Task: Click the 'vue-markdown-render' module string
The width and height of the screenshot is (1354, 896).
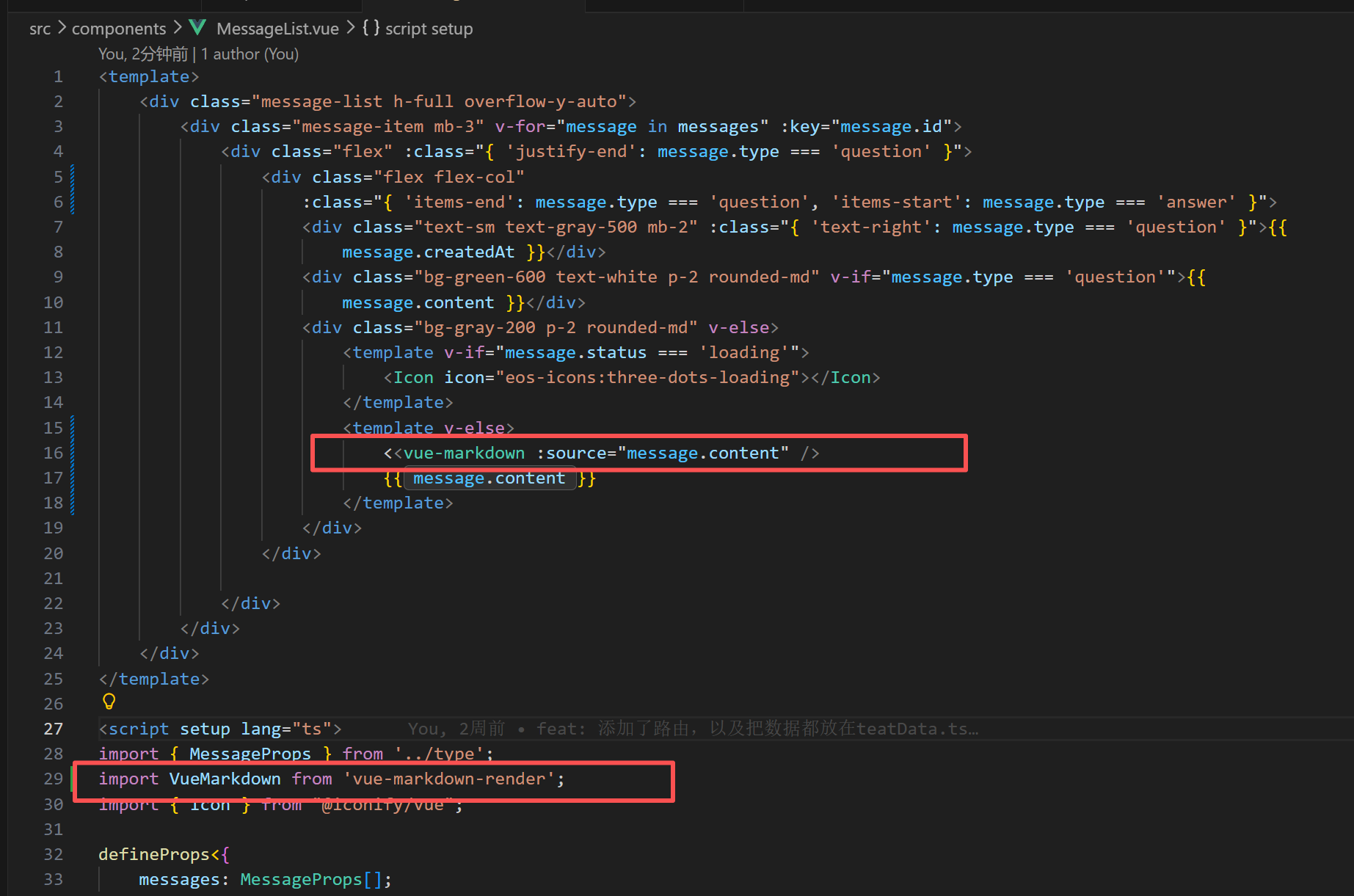Action: click(449, 779)
